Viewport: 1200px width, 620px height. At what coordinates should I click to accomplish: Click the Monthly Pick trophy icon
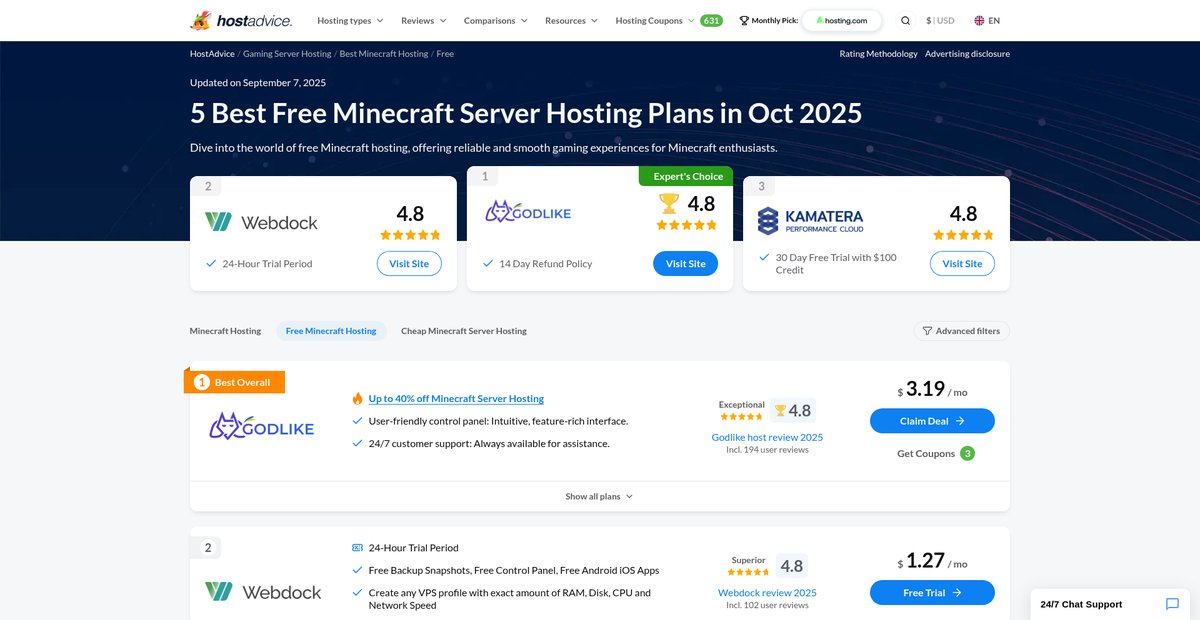click(x=744, y=20)
